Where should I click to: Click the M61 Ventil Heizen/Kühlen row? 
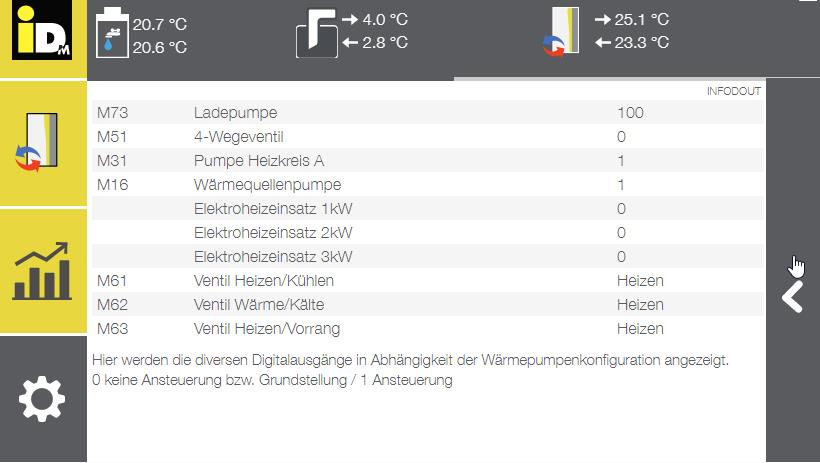(428, 281)
